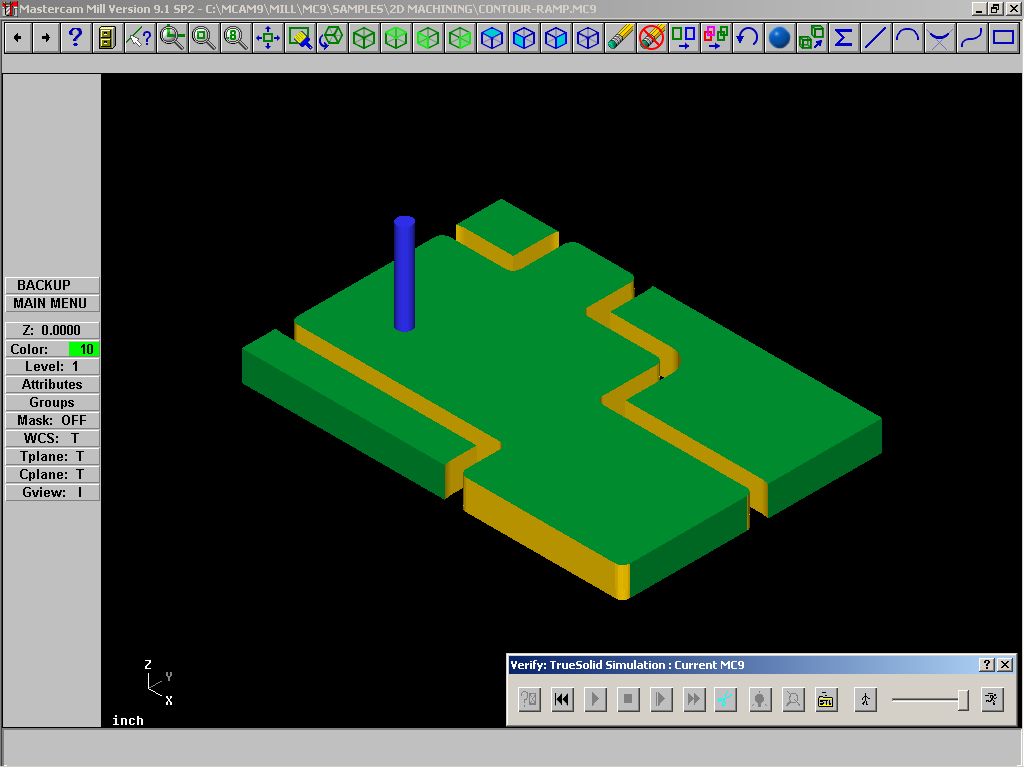Select the dynamic rotate view icon
The height and width of the screenshot is (768, 1024).
(331, 38)
